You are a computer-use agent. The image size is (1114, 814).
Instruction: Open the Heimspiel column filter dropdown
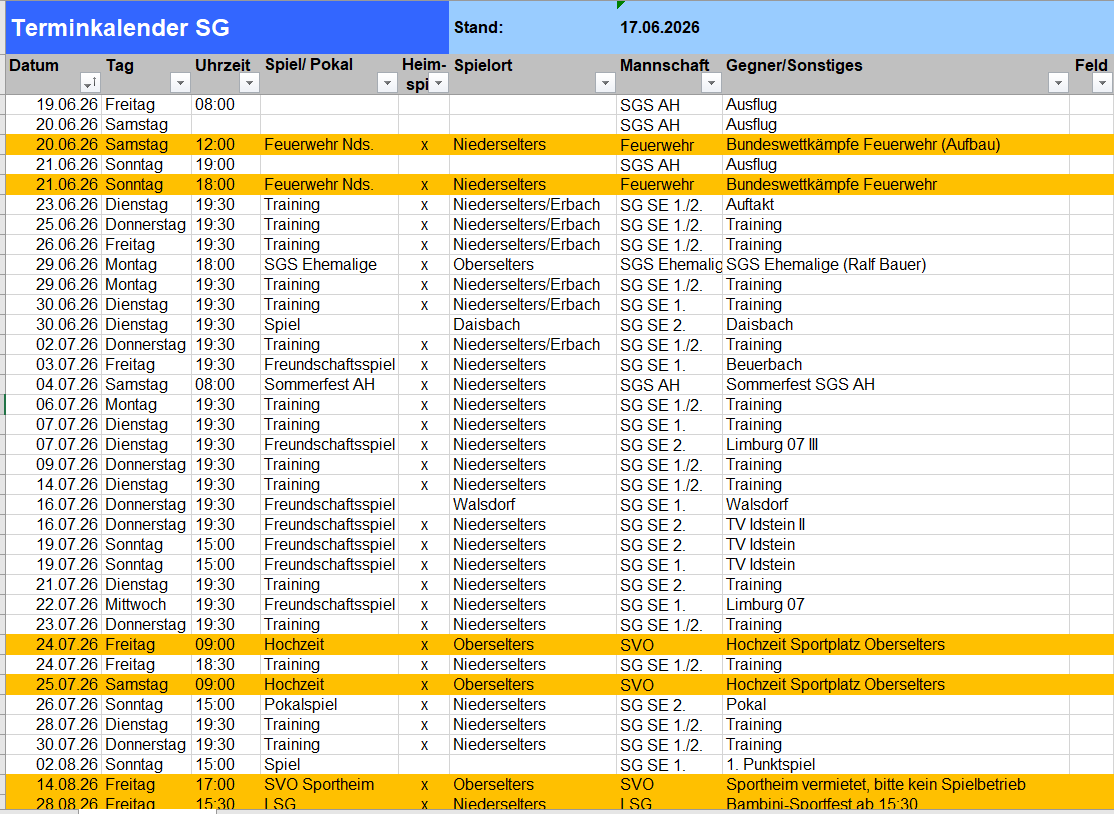pos(438,83)
